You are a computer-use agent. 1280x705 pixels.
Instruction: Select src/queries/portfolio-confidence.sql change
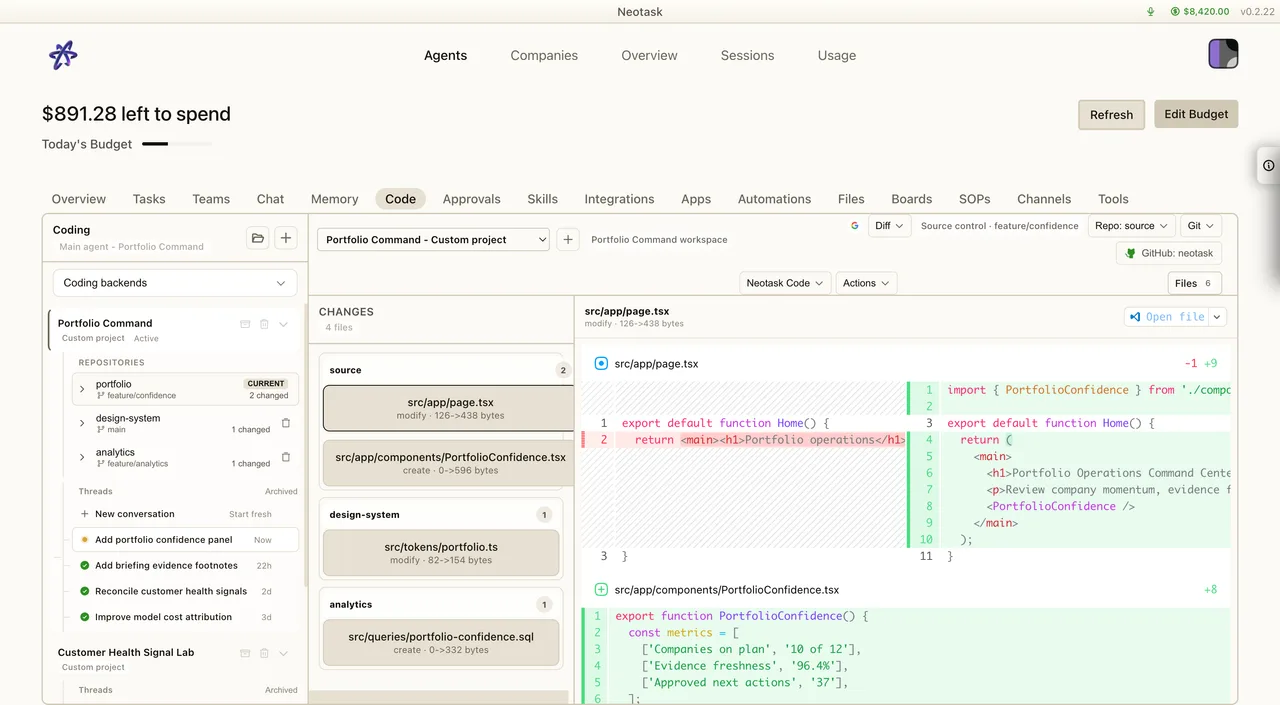(x=441, y=643)
